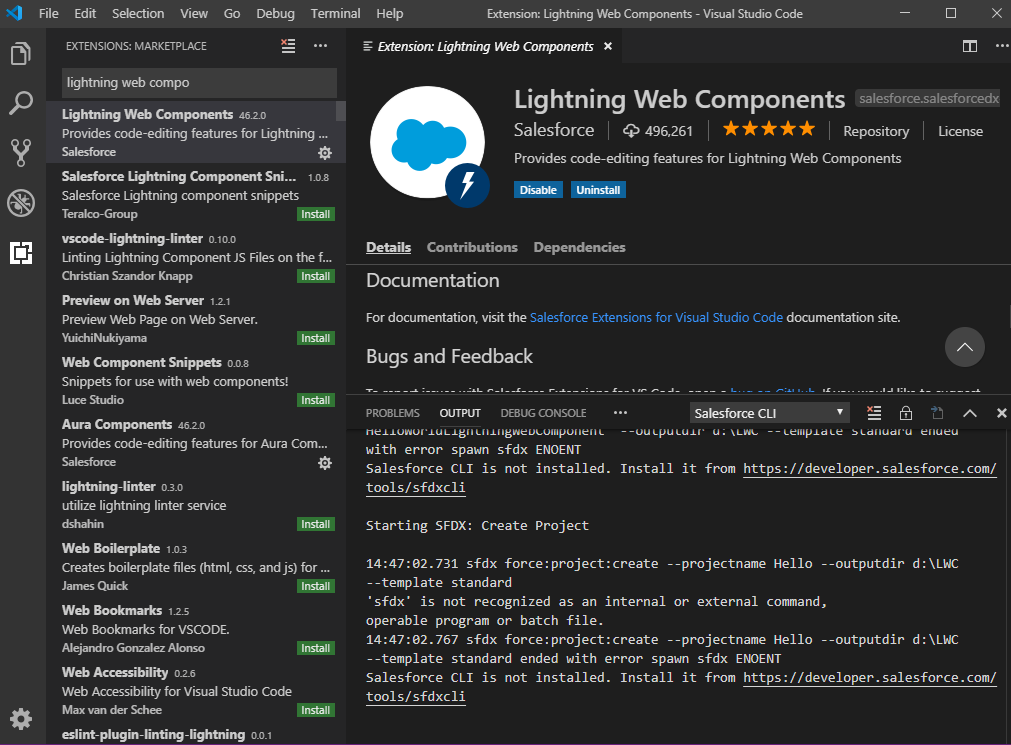Image resolution: width=1011 pixels, height=745 pixels.
Task: Click the five-star rating of extension
Action: click(x=768, y=130)
